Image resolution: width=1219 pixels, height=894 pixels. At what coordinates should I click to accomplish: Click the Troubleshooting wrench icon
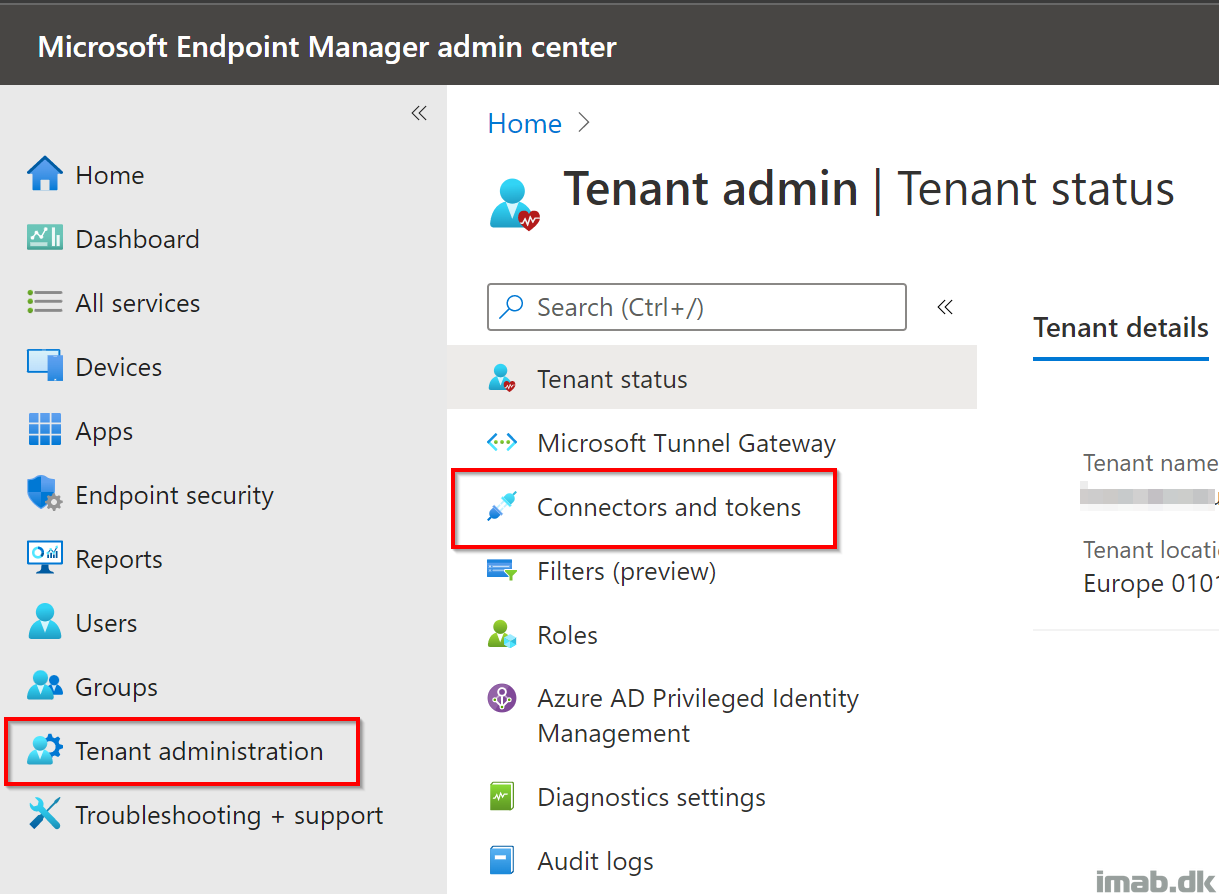click(x=45, y=814)
